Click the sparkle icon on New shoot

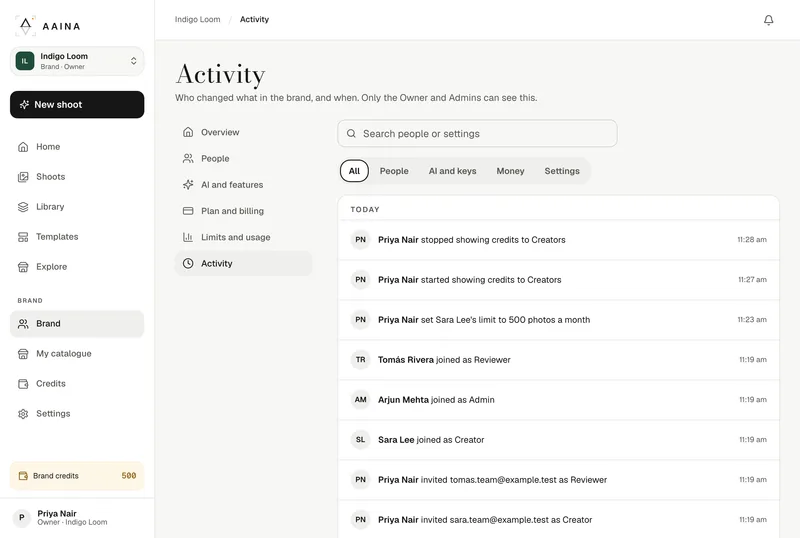(24, 105)
